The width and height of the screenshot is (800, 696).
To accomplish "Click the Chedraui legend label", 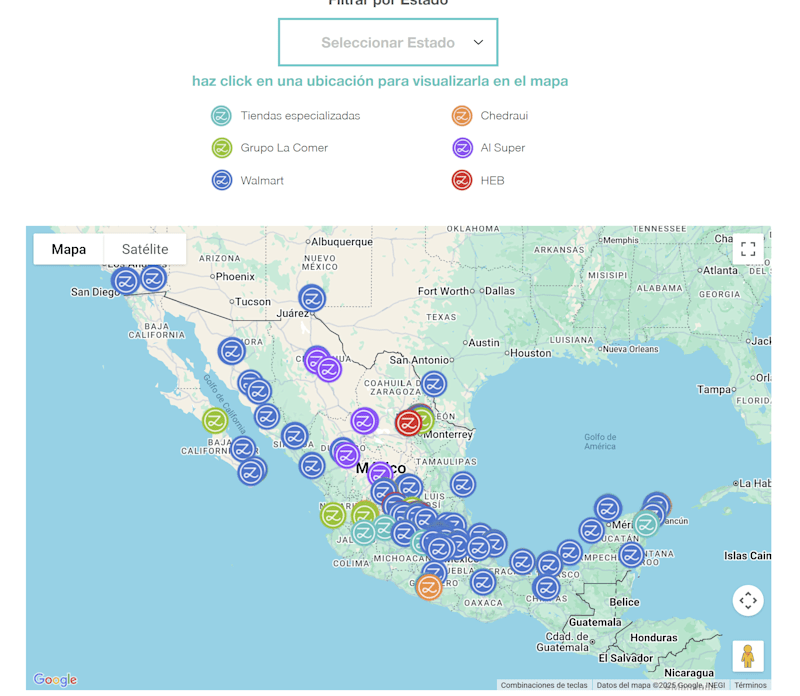I will [x=504, y=116].
